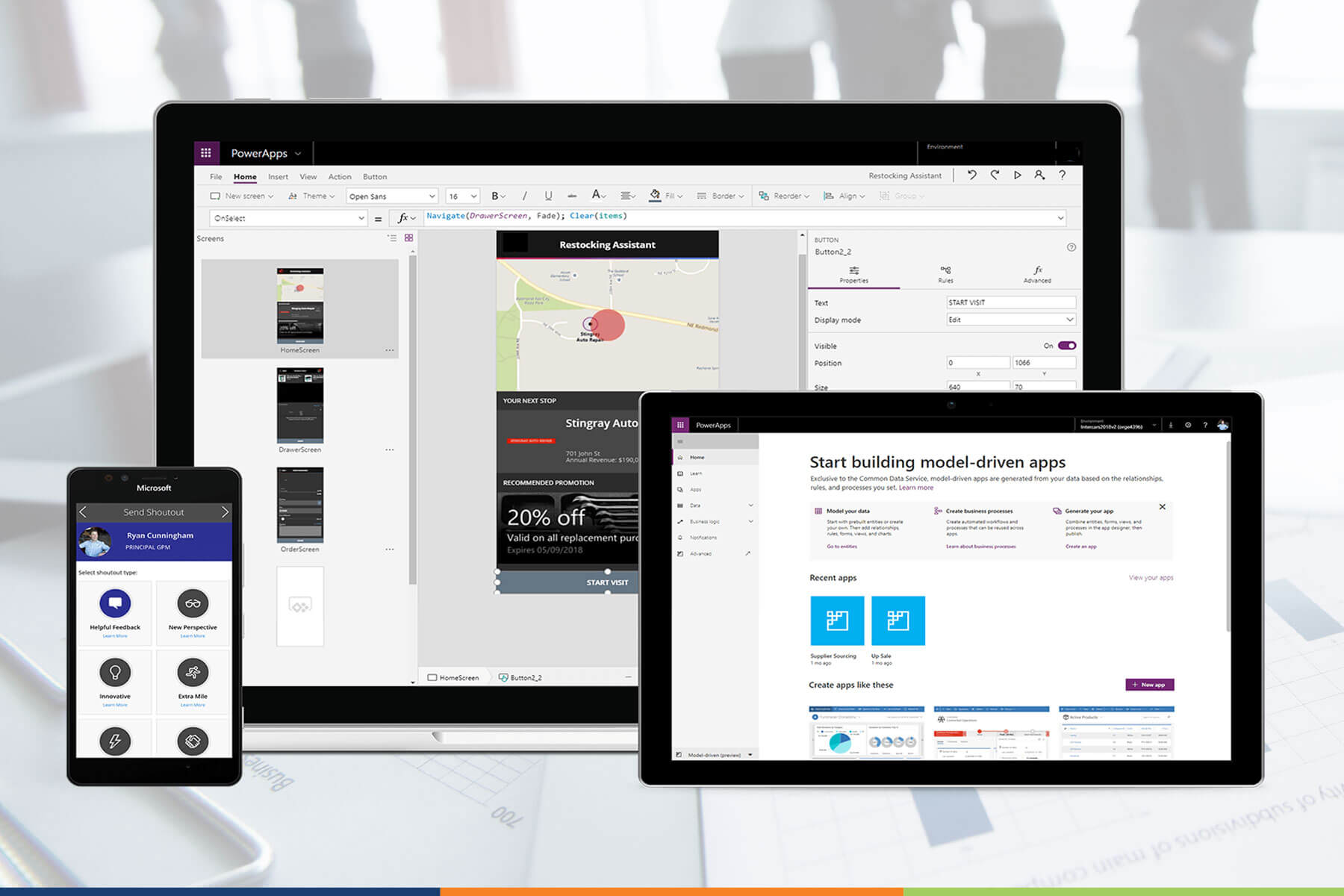Screen dimensions: 1344x896
Task: Toggle the Visible switch off
Action: pyautogui.click(x=1067, y=346)
